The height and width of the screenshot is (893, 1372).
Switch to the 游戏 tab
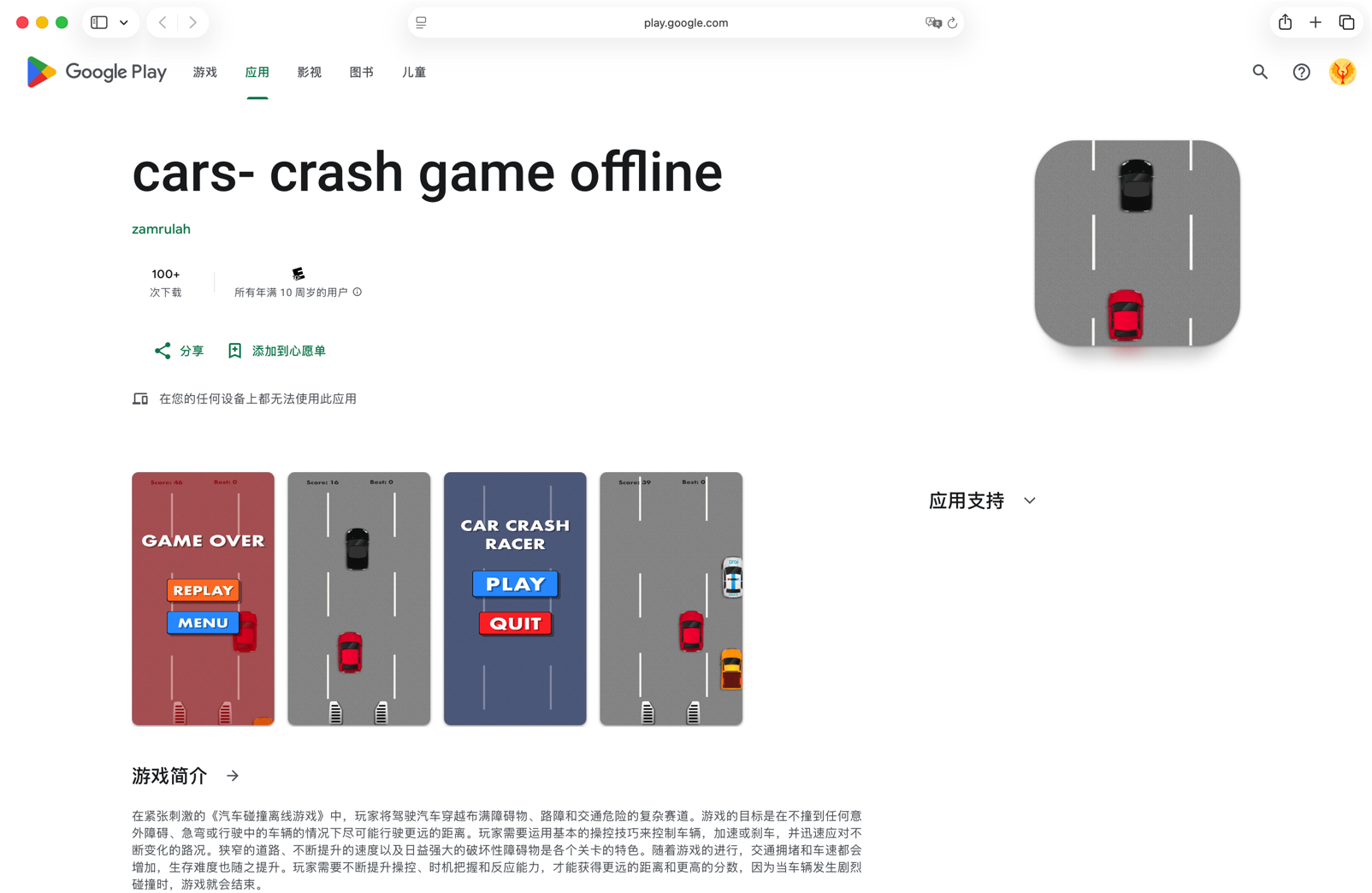pyautogui.click(x=205, y=73)
